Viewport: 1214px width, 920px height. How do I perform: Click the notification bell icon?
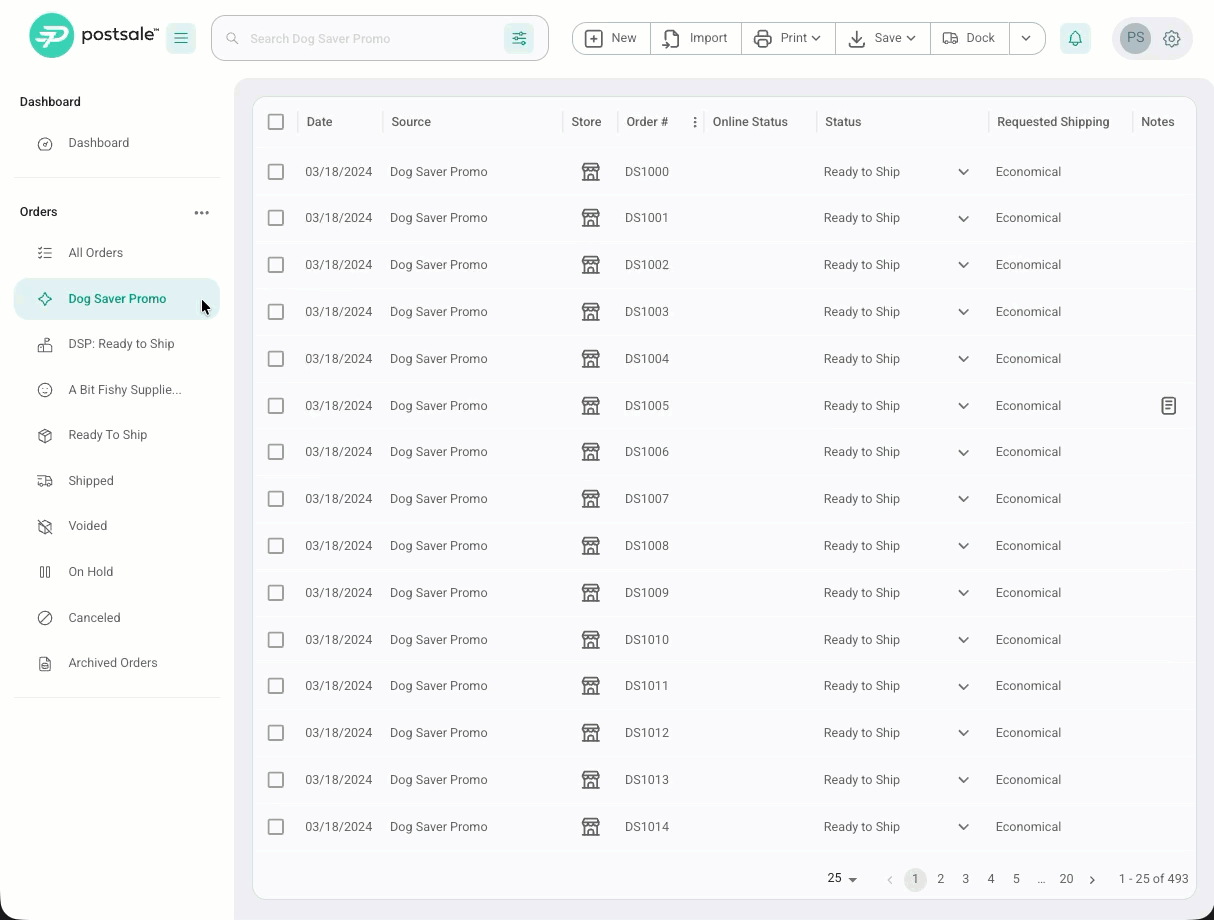1075,38
